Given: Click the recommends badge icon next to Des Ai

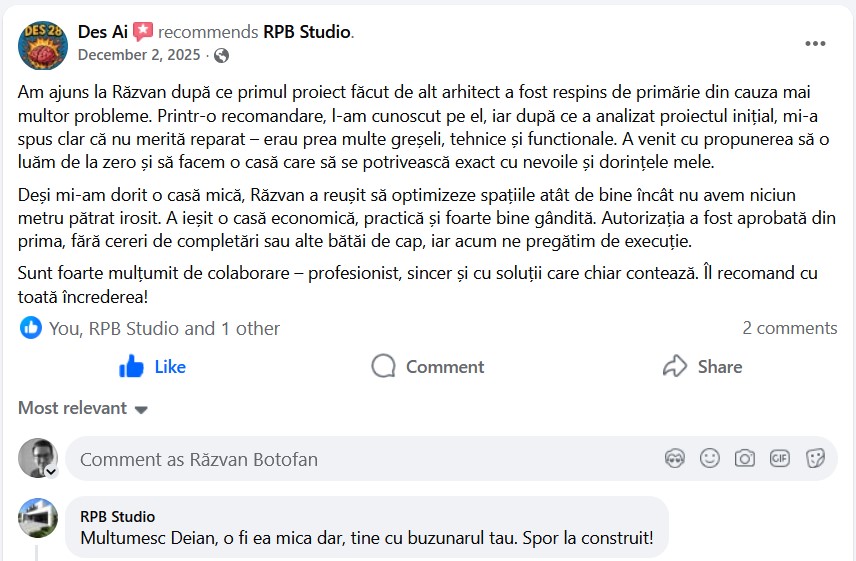Looking at the screenshot, I should point(143,32).
